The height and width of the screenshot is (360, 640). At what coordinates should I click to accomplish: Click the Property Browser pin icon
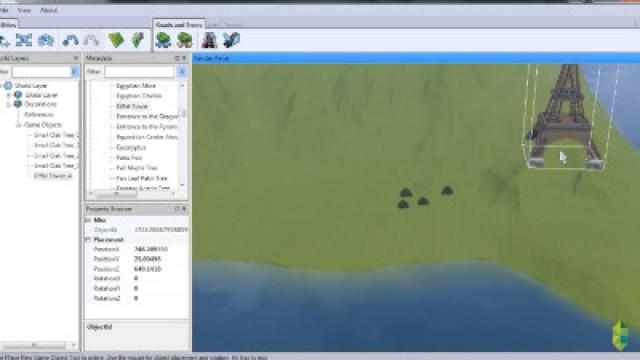click(x=177, y=209)
